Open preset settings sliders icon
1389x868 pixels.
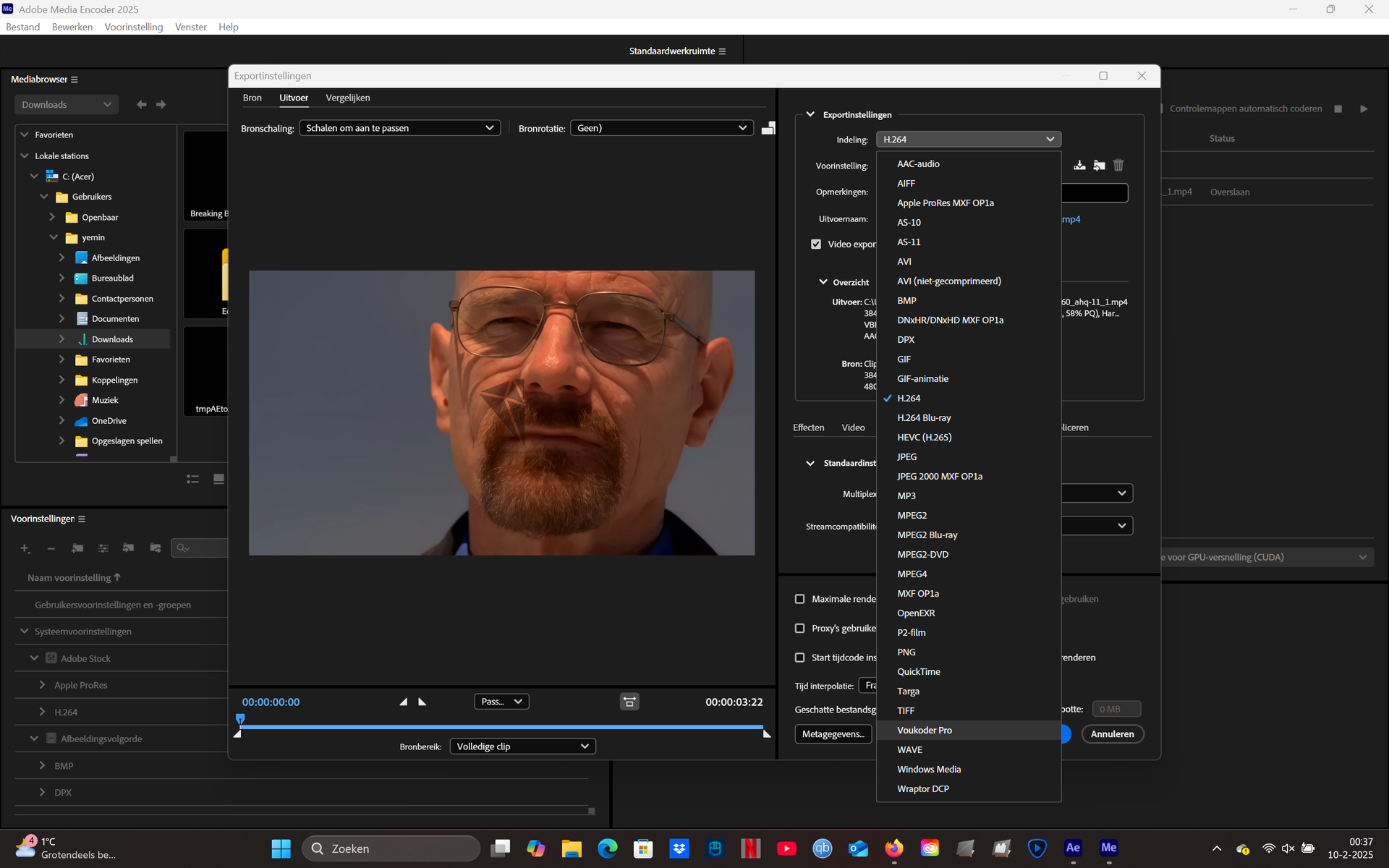tap(103, 548)
